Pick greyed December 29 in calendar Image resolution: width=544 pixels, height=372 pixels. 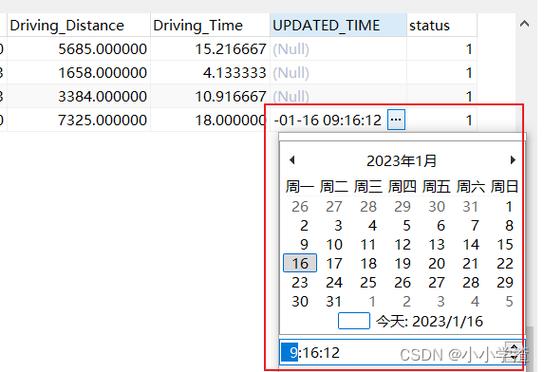[x=402, y=206]
